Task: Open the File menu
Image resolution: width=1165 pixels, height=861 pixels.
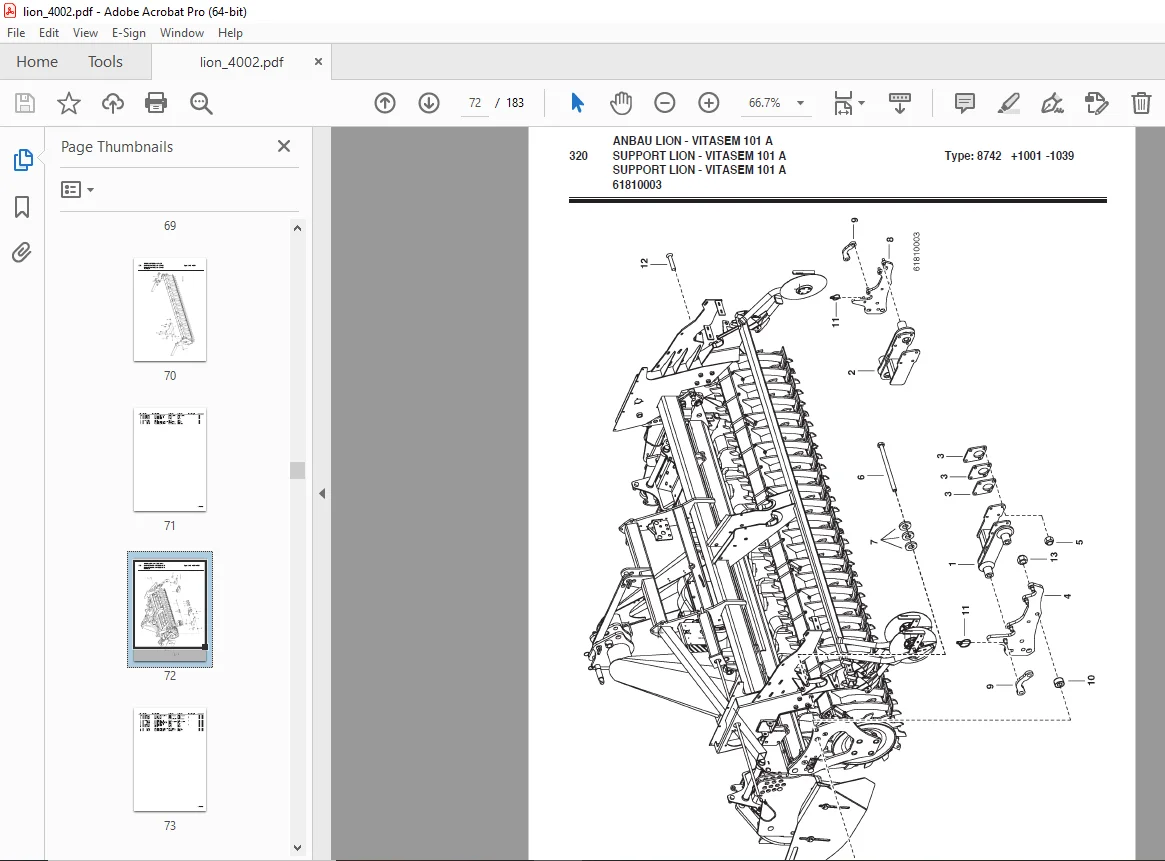Action: (16, 33)
